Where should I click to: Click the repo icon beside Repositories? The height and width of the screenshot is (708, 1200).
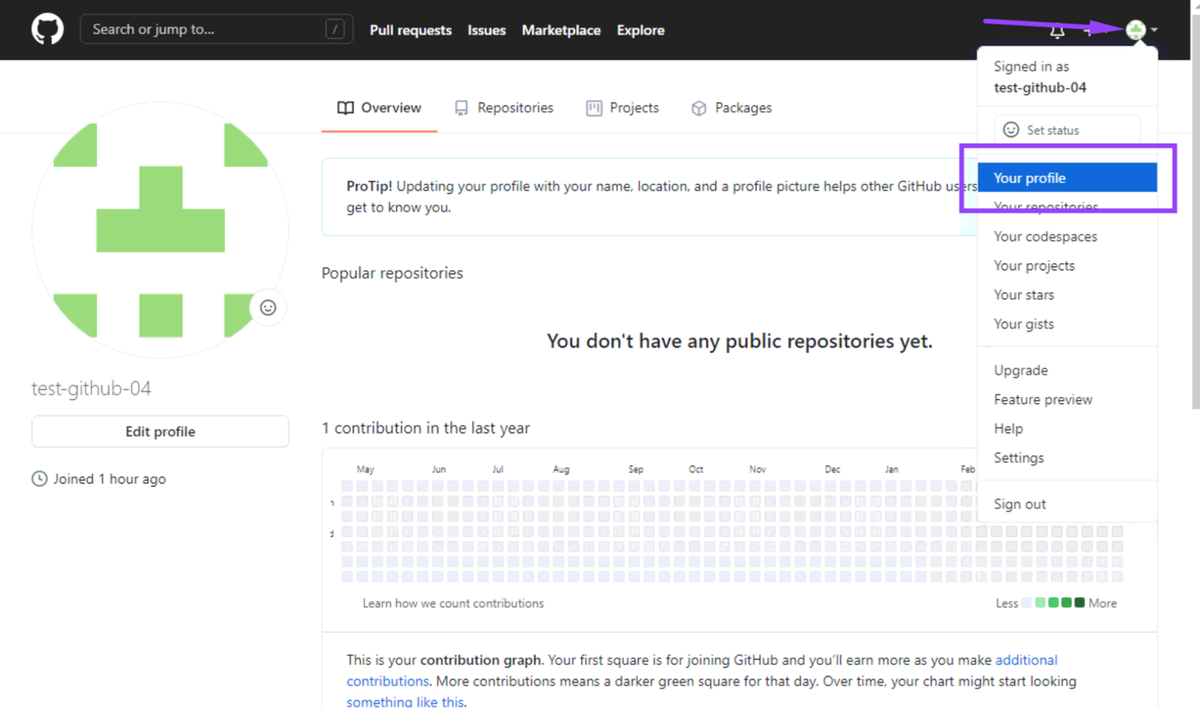point(461,108)
